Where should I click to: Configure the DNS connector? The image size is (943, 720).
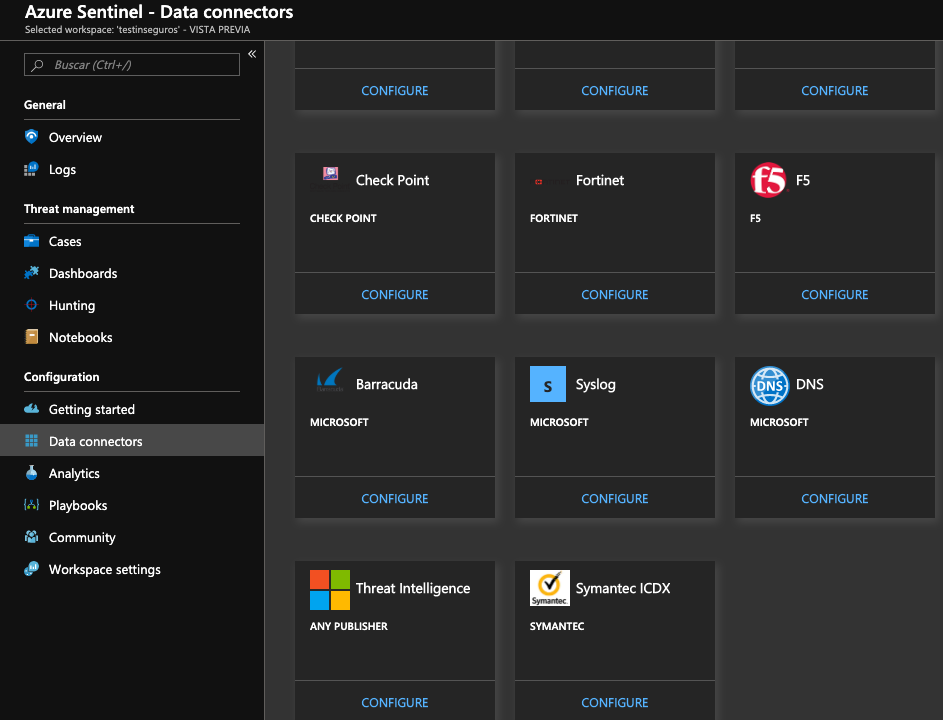[x=835, y=499]
